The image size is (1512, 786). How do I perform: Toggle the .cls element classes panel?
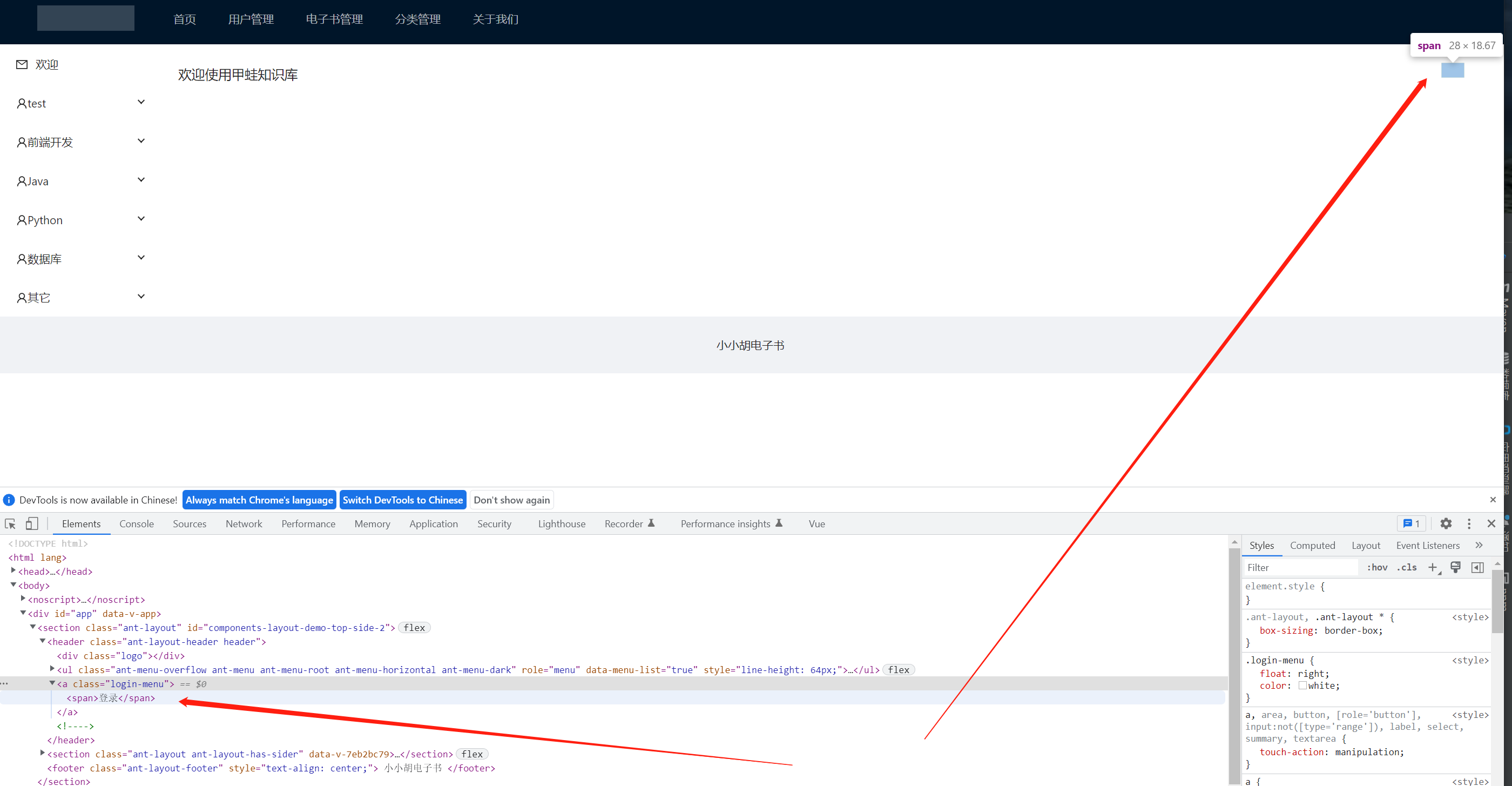[x=1406, y=567]
